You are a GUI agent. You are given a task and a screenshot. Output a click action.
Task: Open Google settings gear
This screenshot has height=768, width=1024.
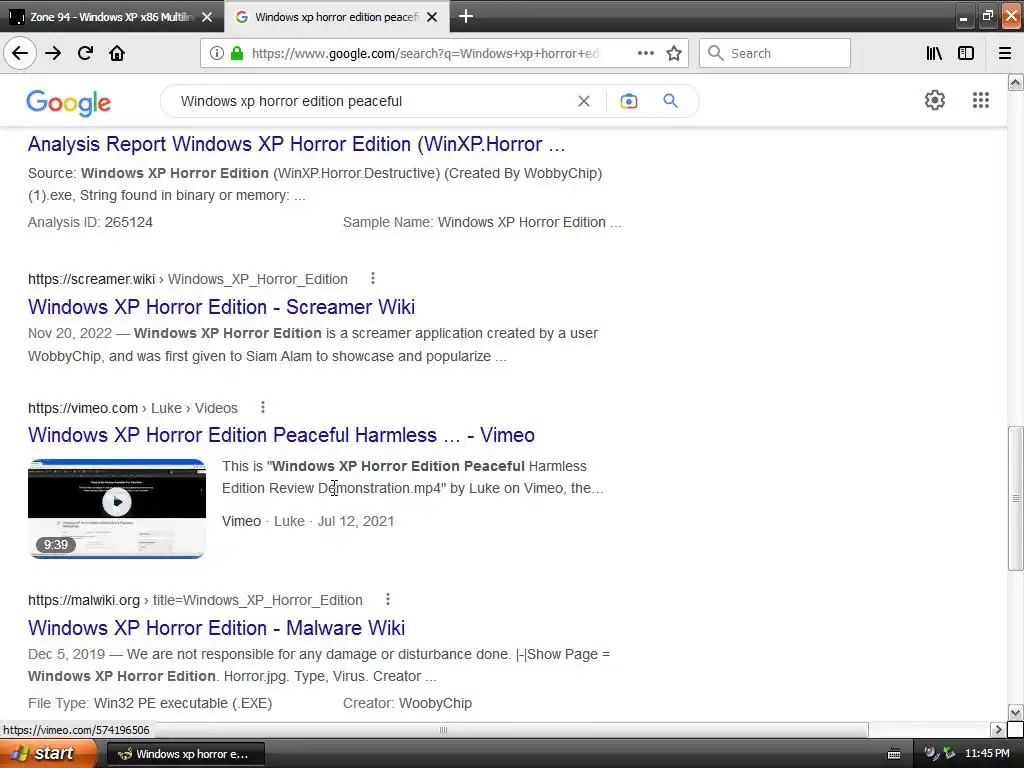coord(935,100)
